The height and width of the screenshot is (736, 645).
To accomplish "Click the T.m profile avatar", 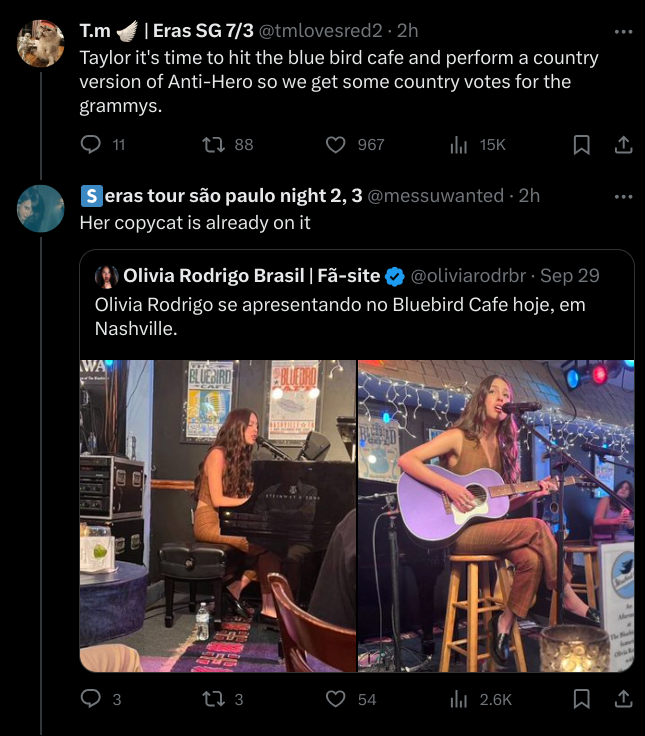I will tap(41, 43).
